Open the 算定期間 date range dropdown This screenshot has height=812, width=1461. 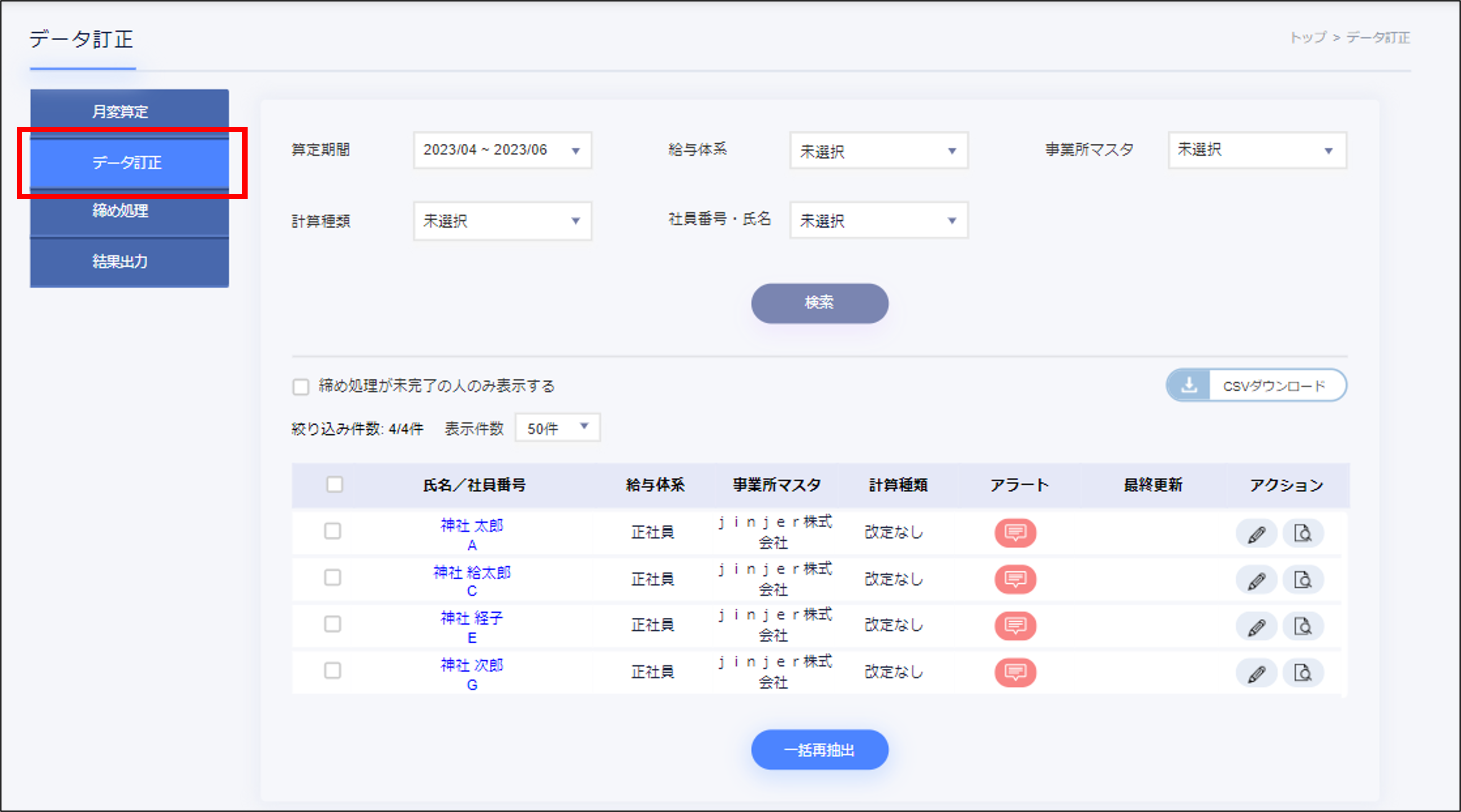click(x=502, y=150)
